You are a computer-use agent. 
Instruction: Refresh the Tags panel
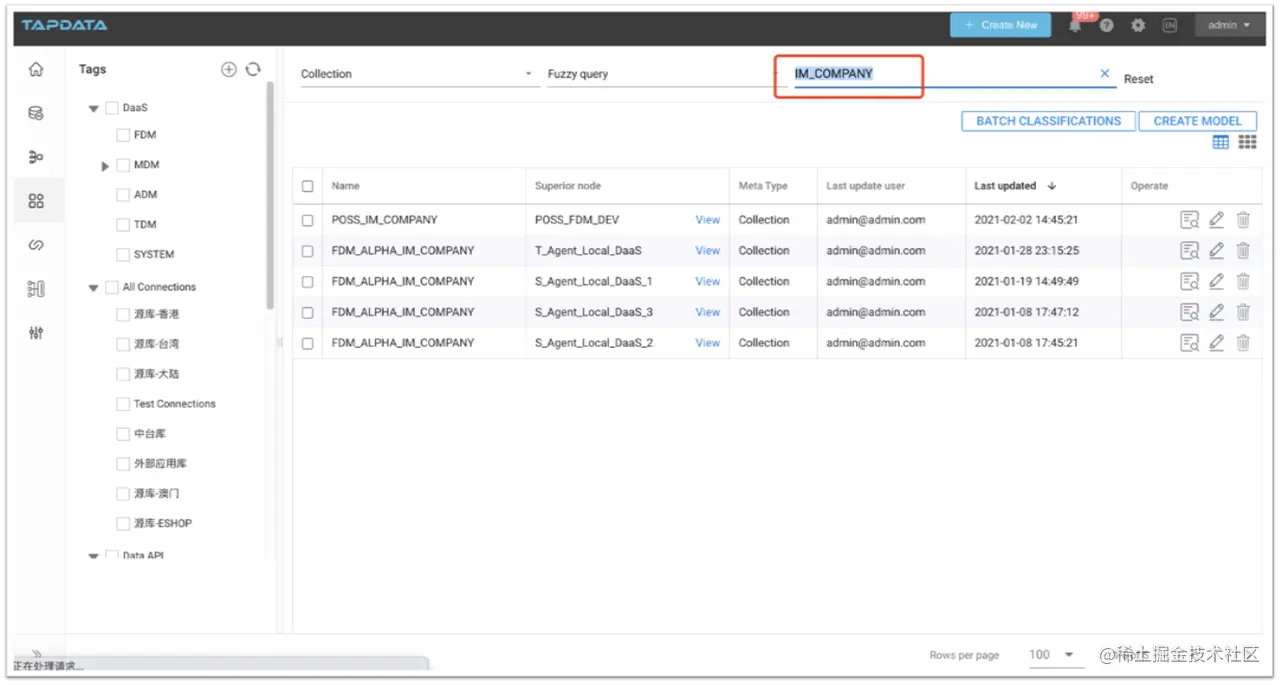tap(253, 69)
